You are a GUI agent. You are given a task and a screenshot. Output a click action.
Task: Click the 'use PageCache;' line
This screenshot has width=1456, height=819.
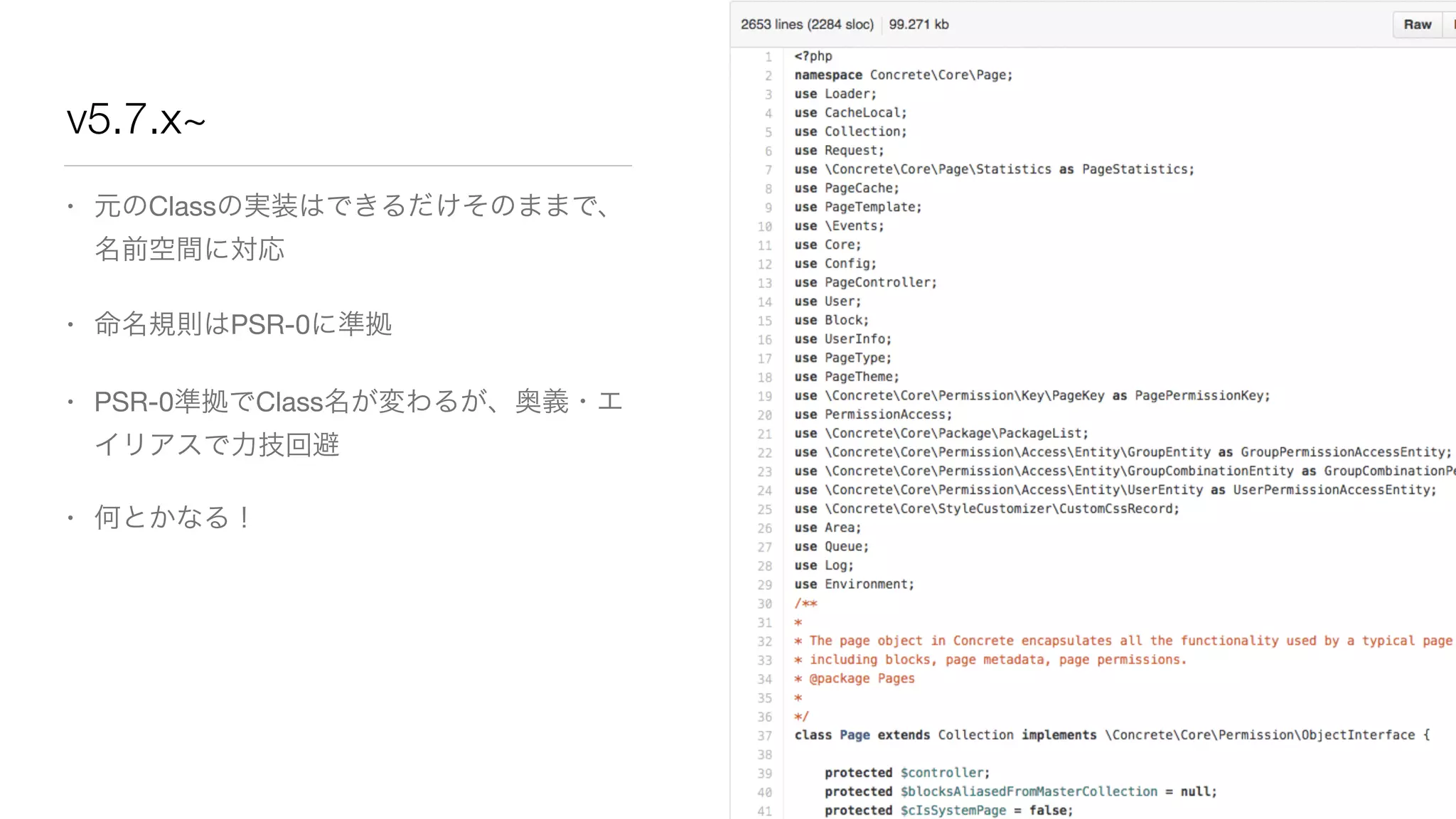pos(847,188)
